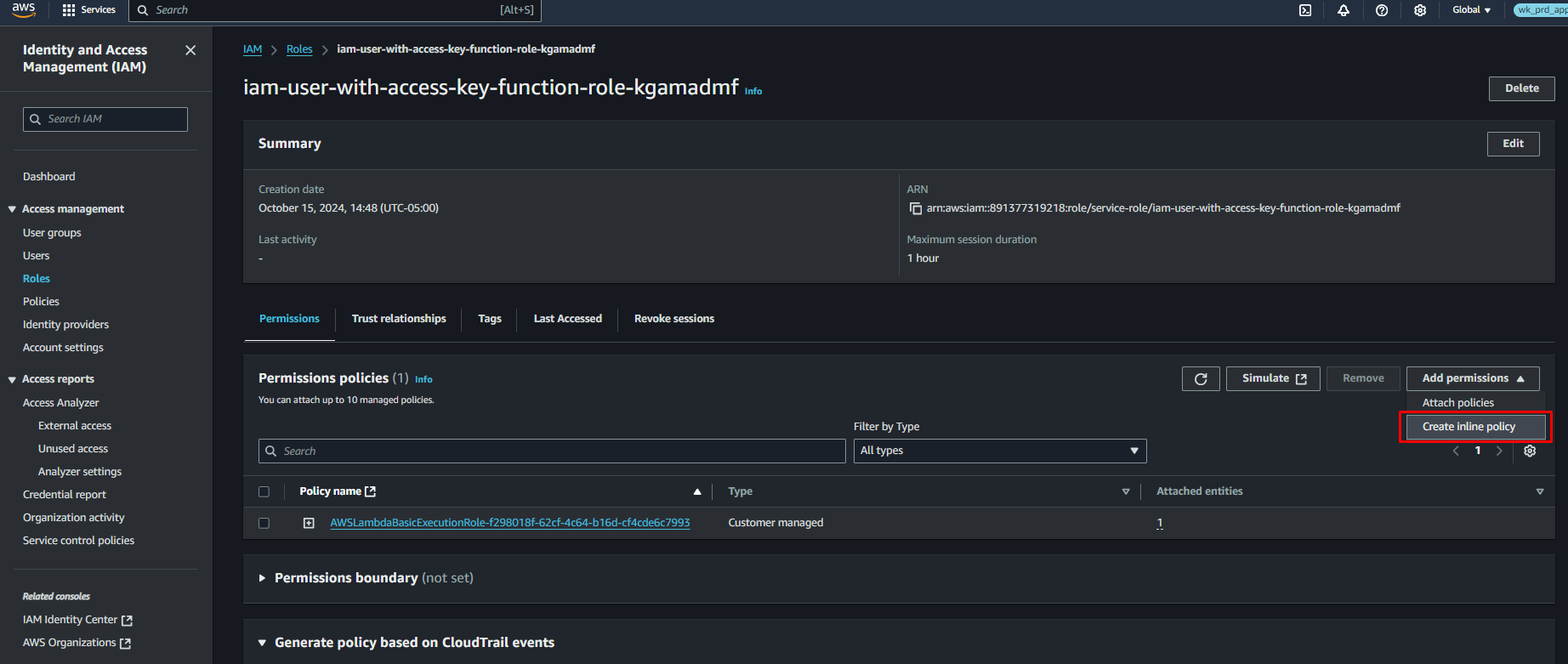Close the IAM navigation panel
This screenshot has height=664, width=1568.
click(190, 50)
